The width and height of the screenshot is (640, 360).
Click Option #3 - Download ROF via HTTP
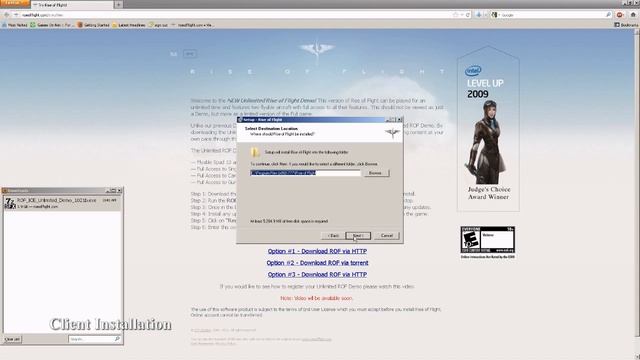[317, 275]
